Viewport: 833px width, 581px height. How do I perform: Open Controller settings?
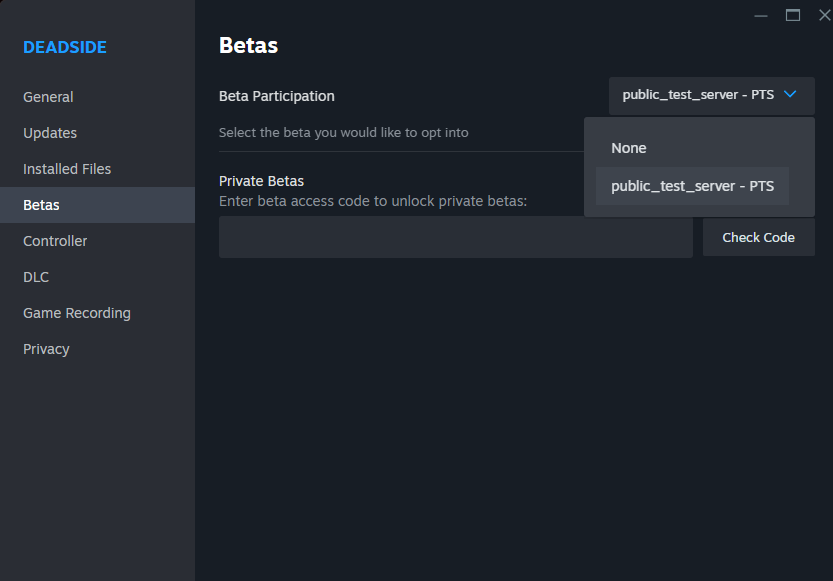(55, 241)
